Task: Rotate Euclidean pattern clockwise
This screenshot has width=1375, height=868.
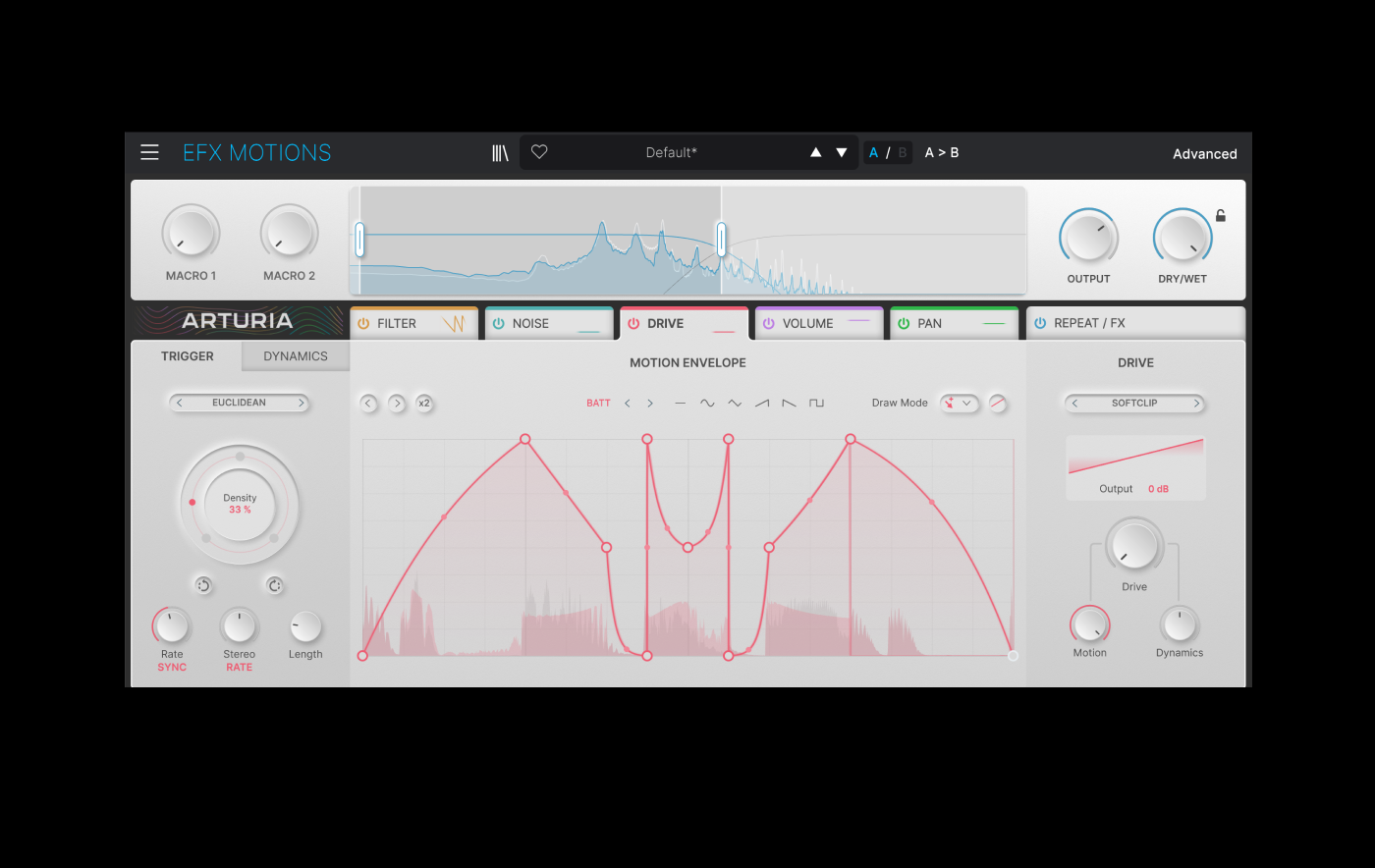Action: tap(275, 585)
